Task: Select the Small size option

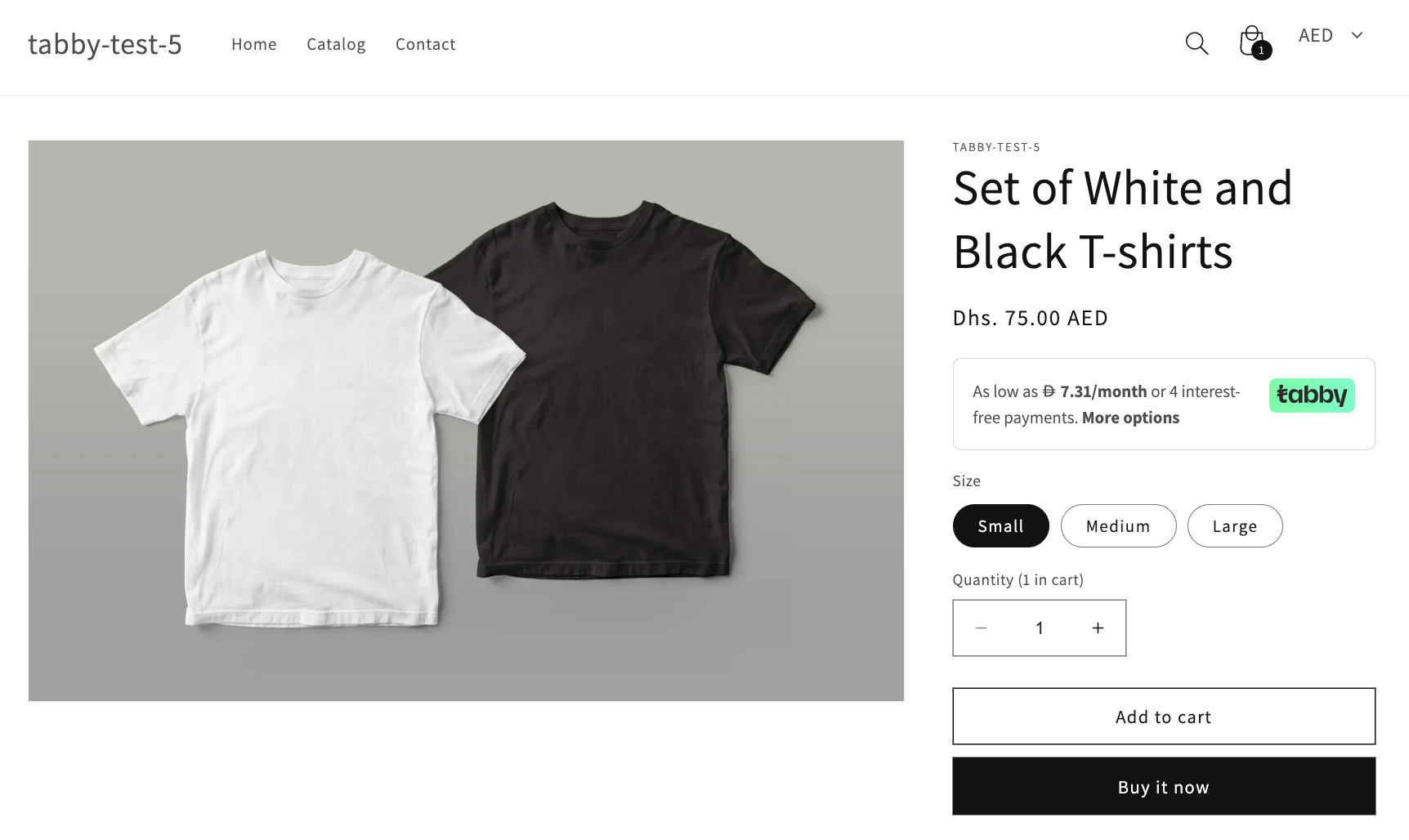Action: (1000, 525)
